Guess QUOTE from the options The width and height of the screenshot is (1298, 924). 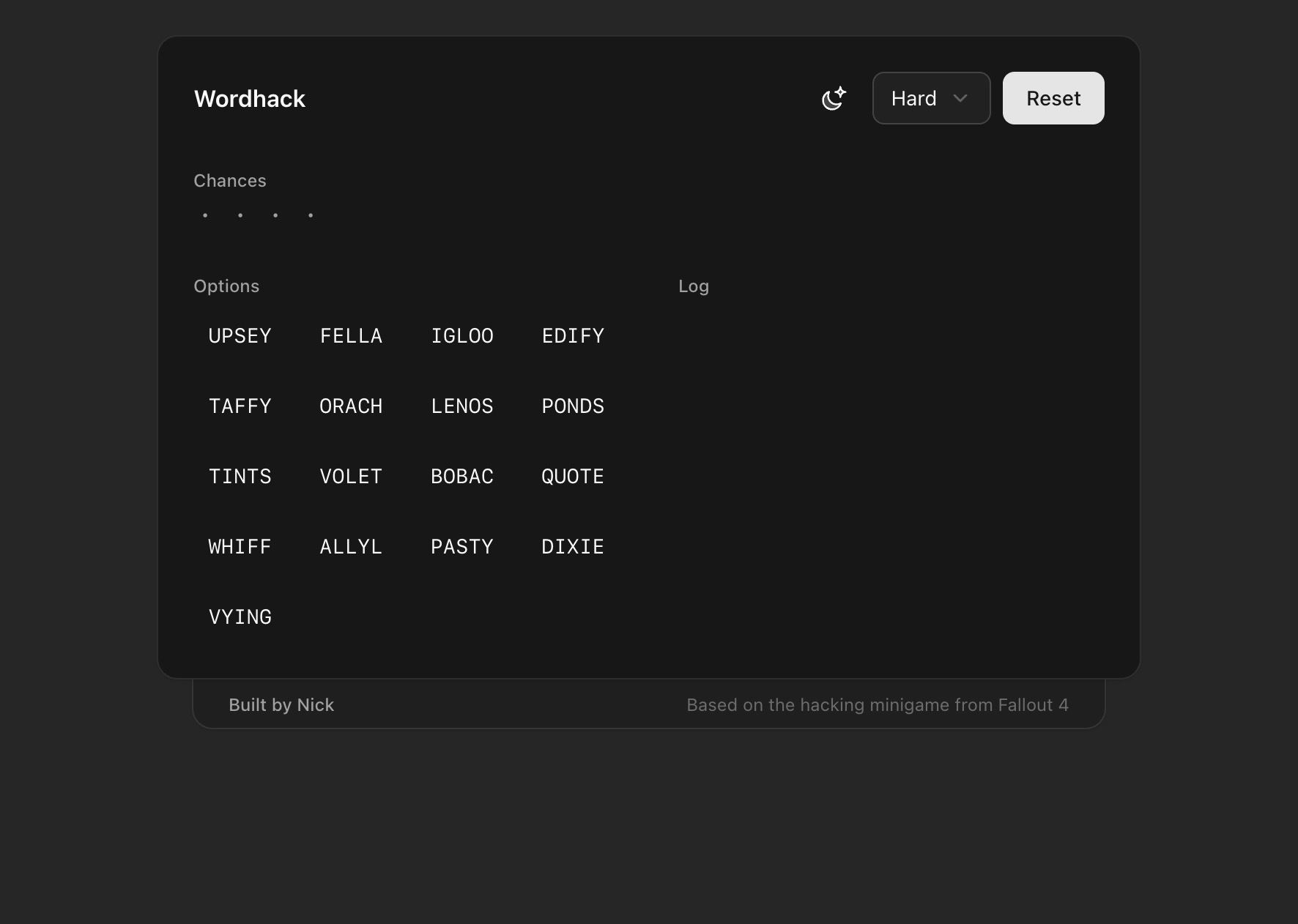(573, 476)
